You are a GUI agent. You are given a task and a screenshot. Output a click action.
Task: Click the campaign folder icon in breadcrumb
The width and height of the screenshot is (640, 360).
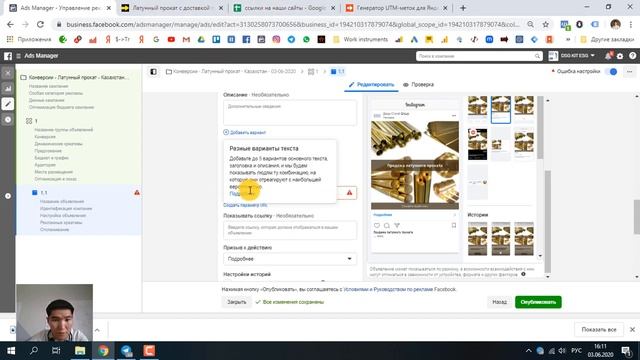click(x=169, y=71)
